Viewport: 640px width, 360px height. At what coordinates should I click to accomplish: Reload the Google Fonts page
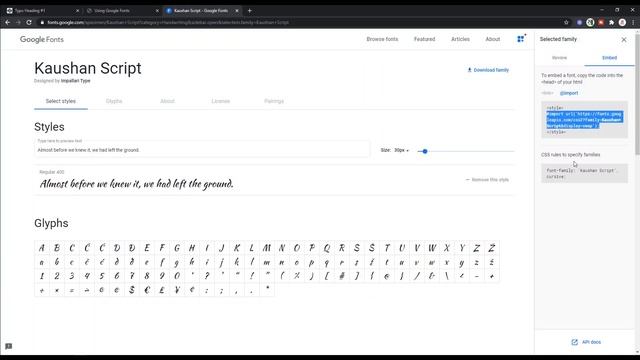coord(29,22)
